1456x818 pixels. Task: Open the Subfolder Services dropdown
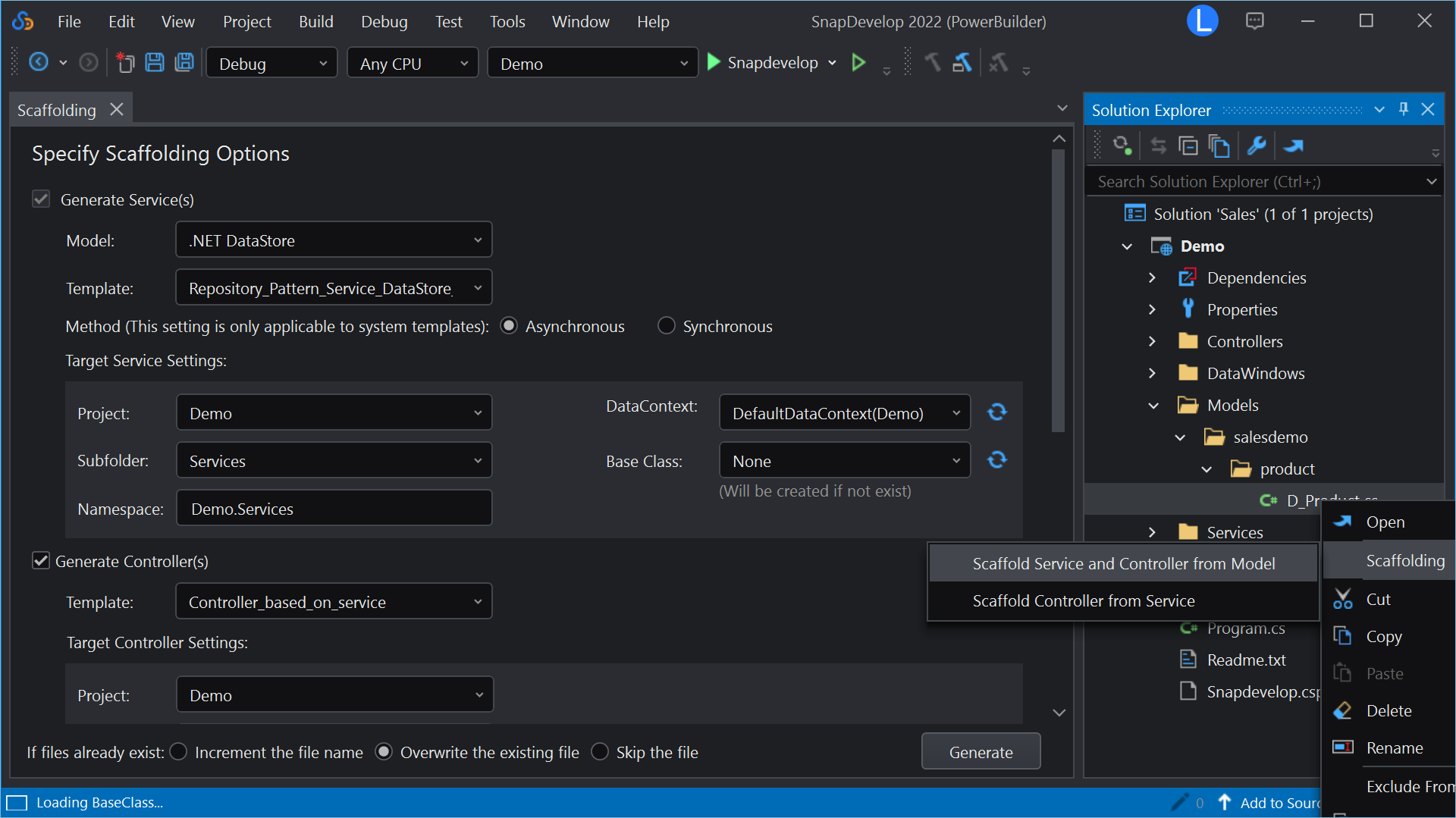click(334, 460)
